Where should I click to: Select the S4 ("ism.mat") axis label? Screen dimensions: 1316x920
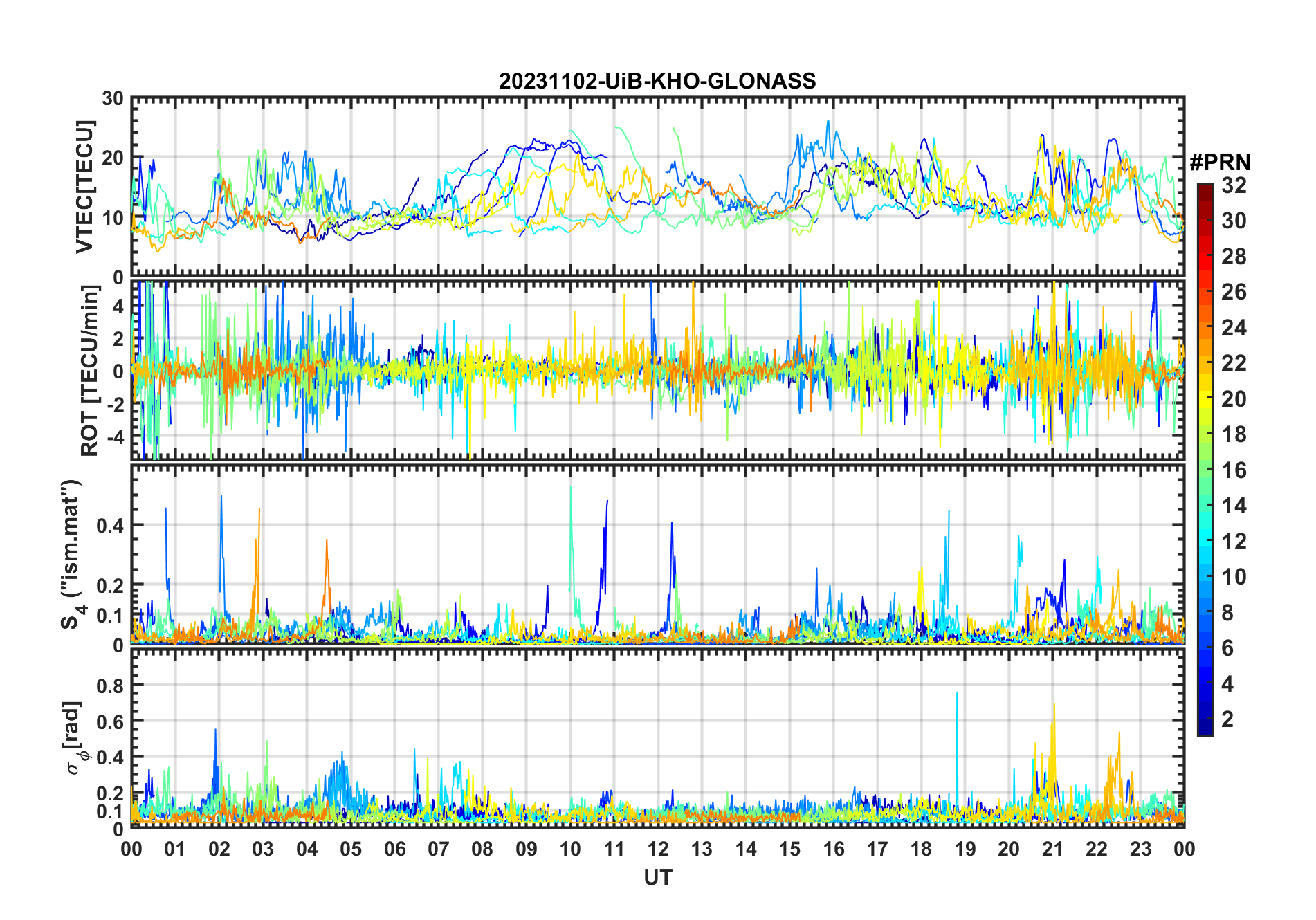click(72, 555)
